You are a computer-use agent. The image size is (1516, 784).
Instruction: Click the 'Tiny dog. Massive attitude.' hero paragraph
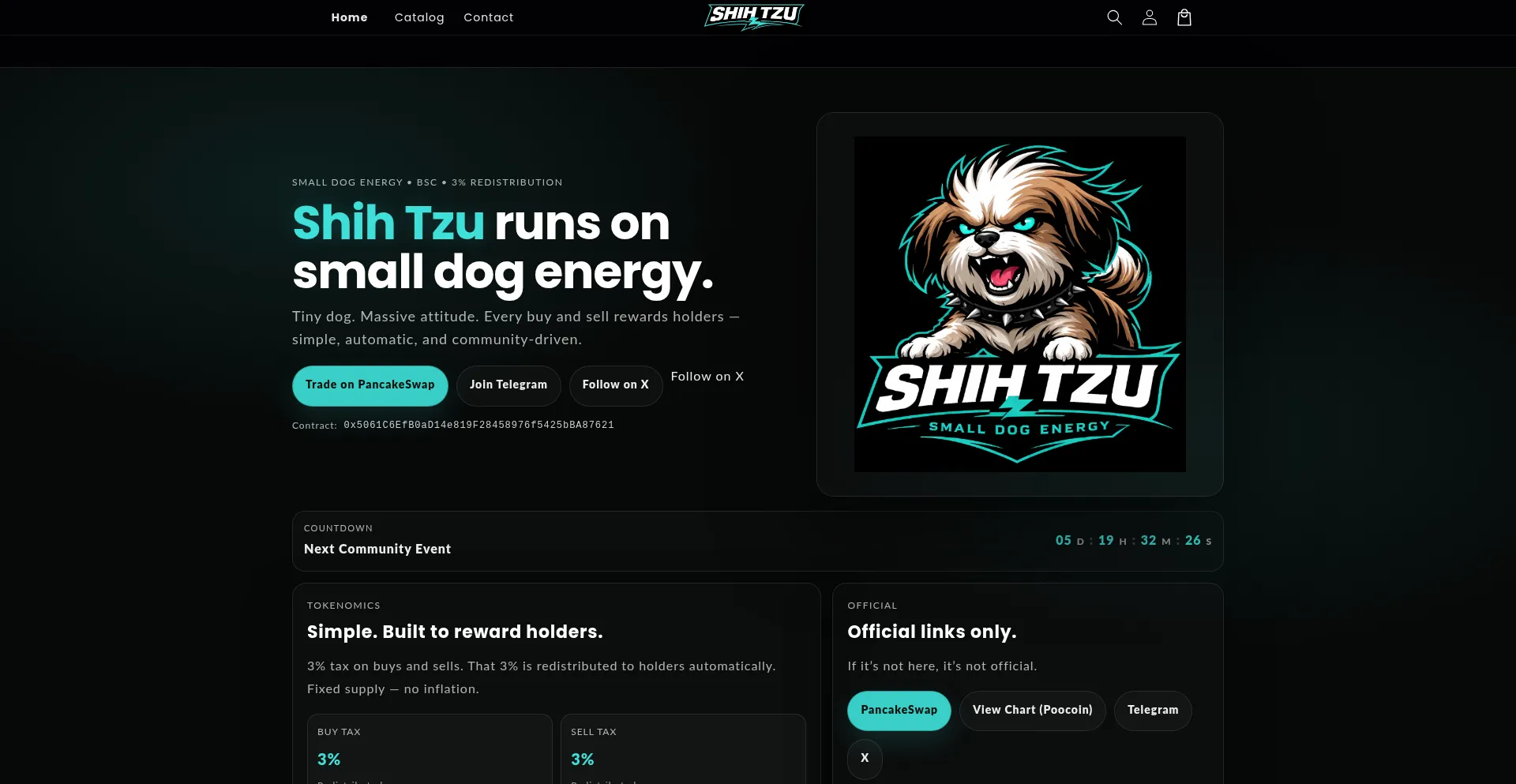point(516,328)
